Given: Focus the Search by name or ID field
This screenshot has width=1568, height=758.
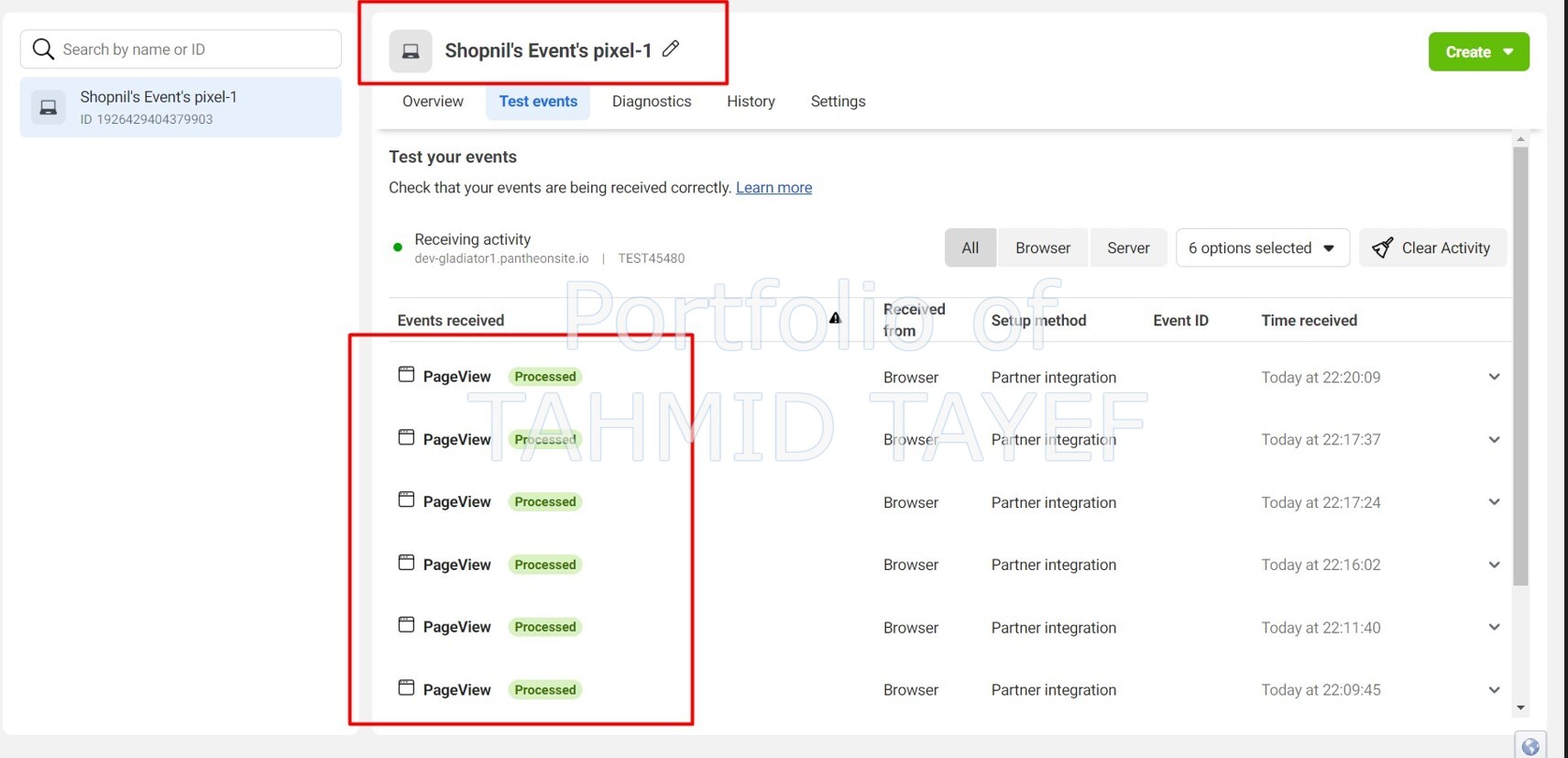Looking at the screenshot, I should [197, 49].
